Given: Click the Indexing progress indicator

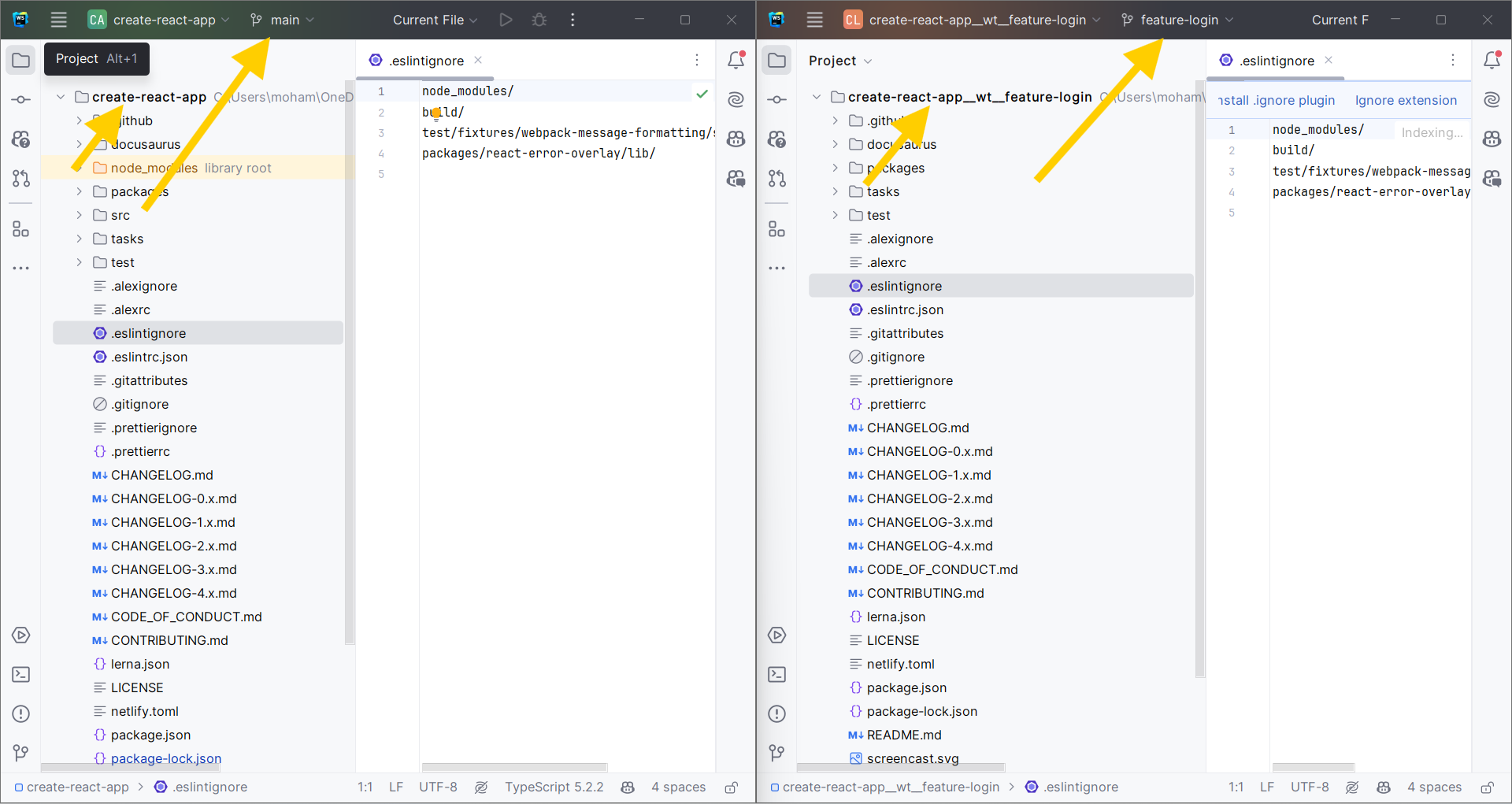Looking at the screenshot, I should click(x=1432, y=132).
